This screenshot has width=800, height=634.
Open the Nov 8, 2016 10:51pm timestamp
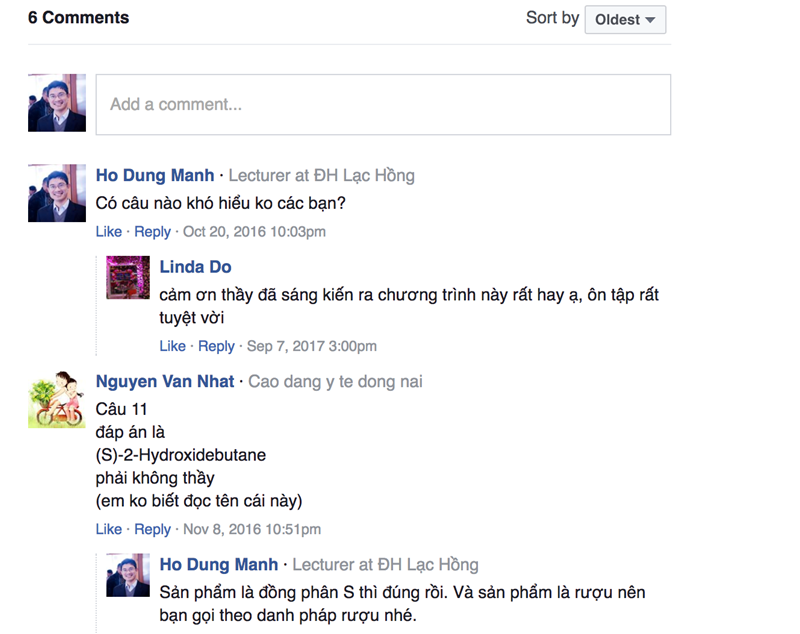251,529
